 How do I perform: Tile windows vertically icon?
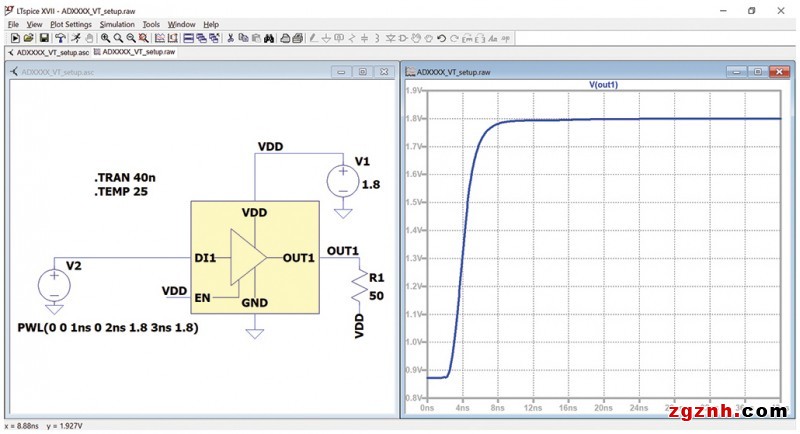pos(202,38)
